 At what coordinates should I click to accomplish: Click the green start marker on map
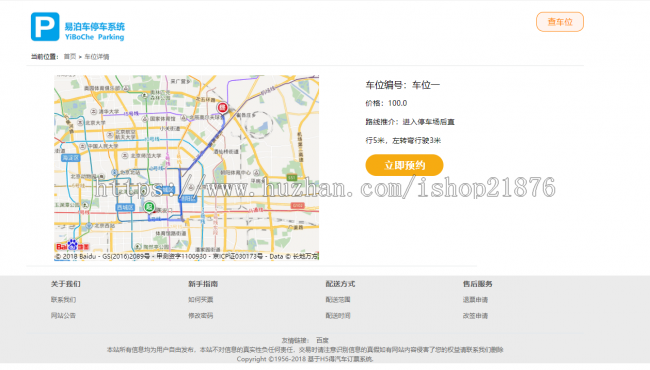pyautogui.click(x=149, y=206)
